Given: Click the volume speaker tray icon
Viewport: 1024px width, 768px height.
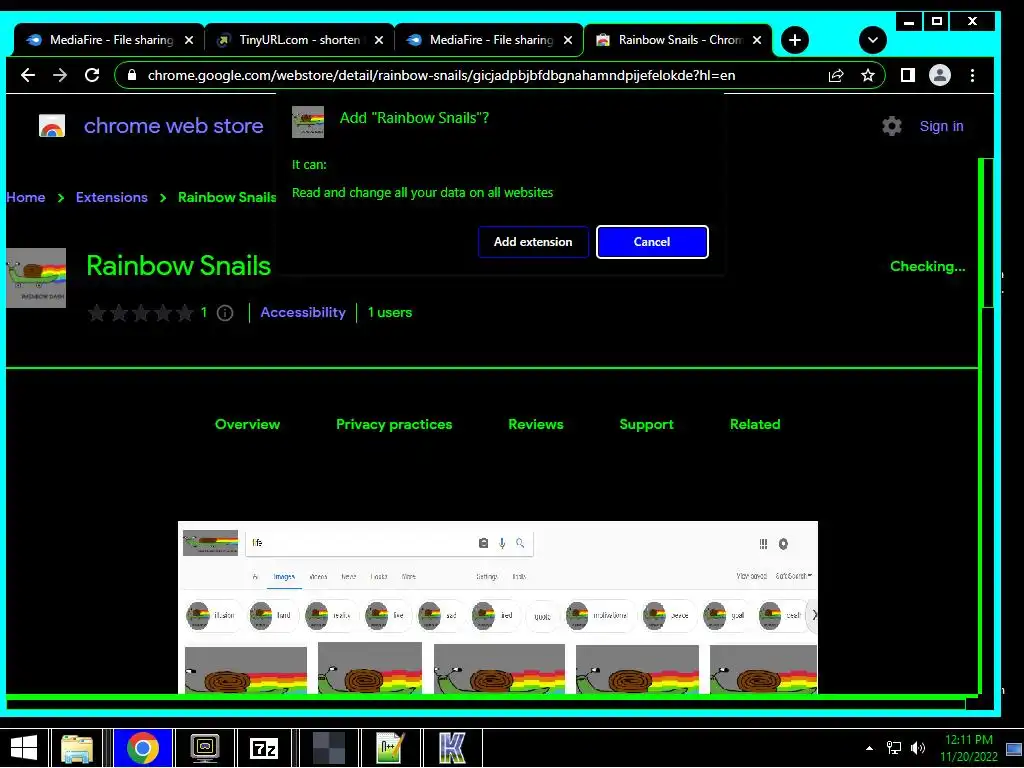Looking at the screenshot, I should pos(918,748).
